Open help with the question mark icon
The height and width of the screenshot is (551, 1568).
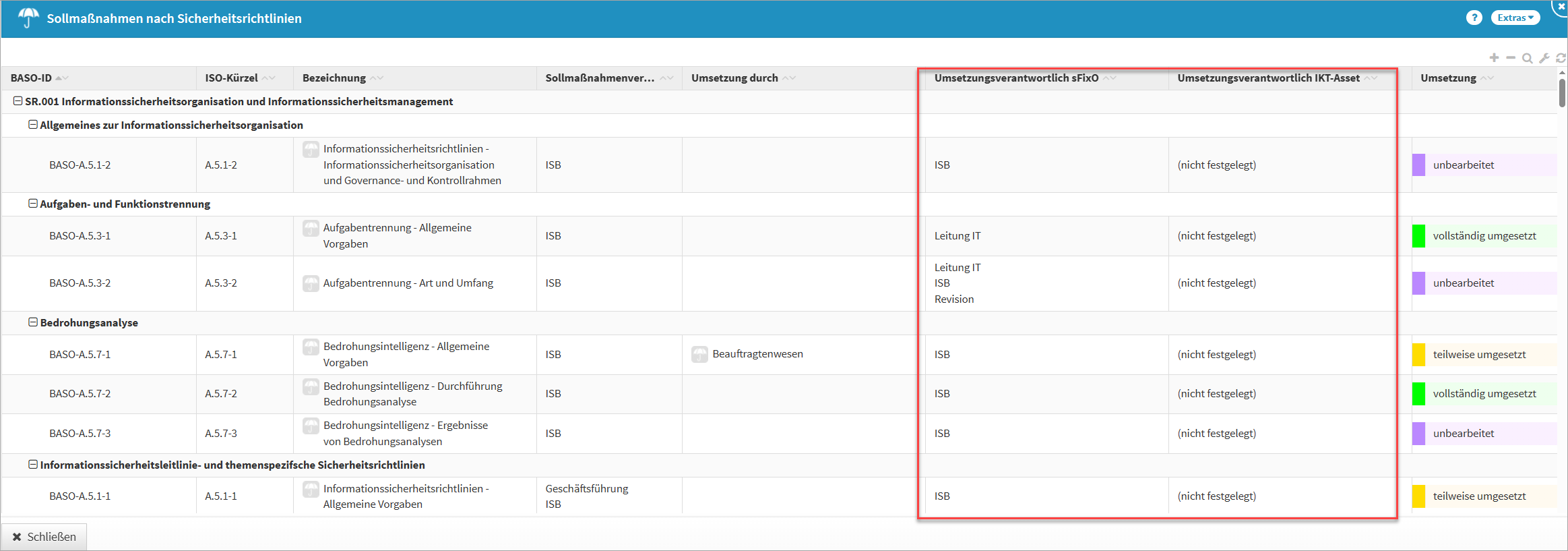1474,18
